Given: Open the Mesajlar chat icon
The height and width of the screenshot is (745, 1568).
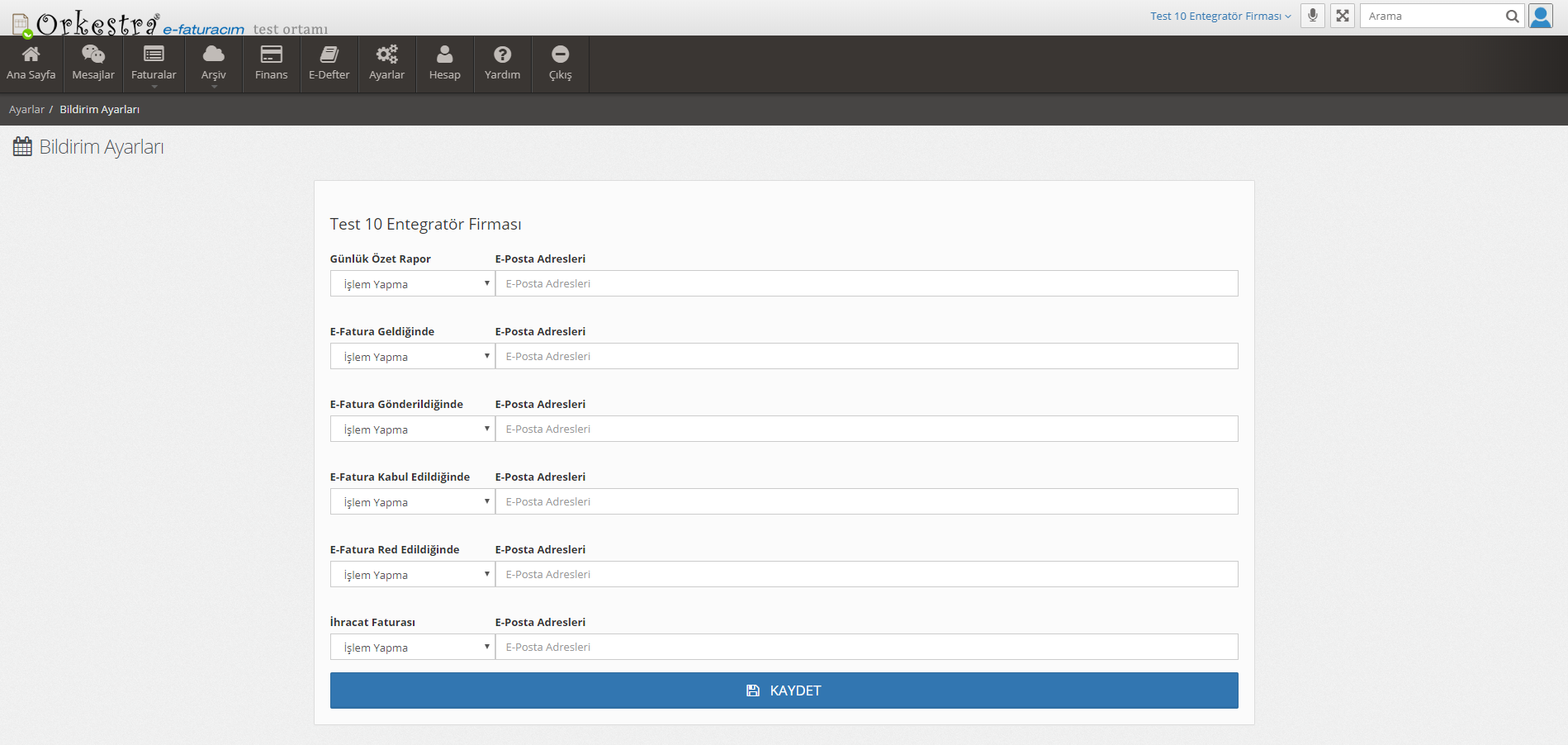Looking at the screenshot, I should (x=93, y=55).
